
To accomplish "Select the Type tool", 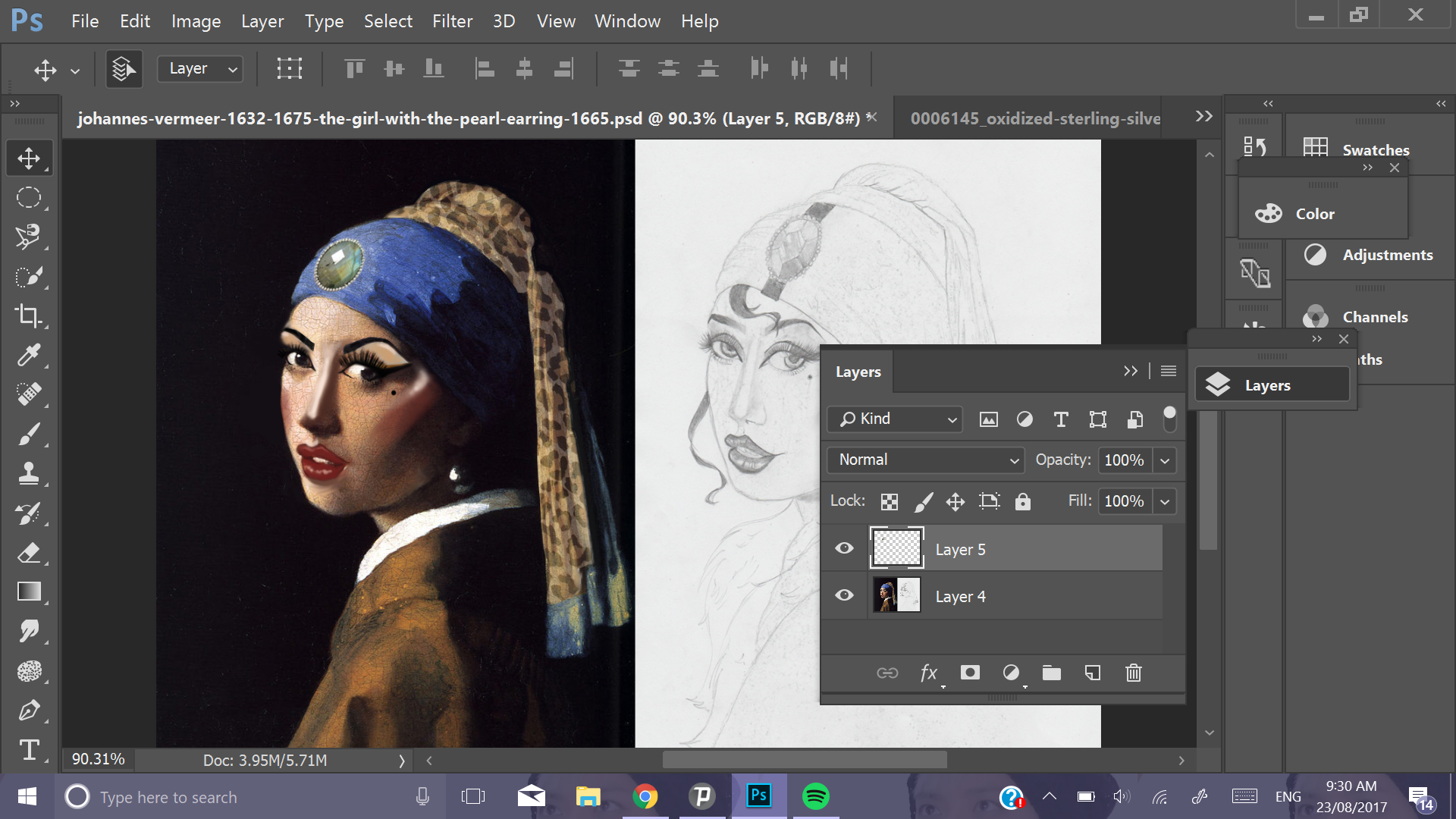I will [x=29, y=749].
